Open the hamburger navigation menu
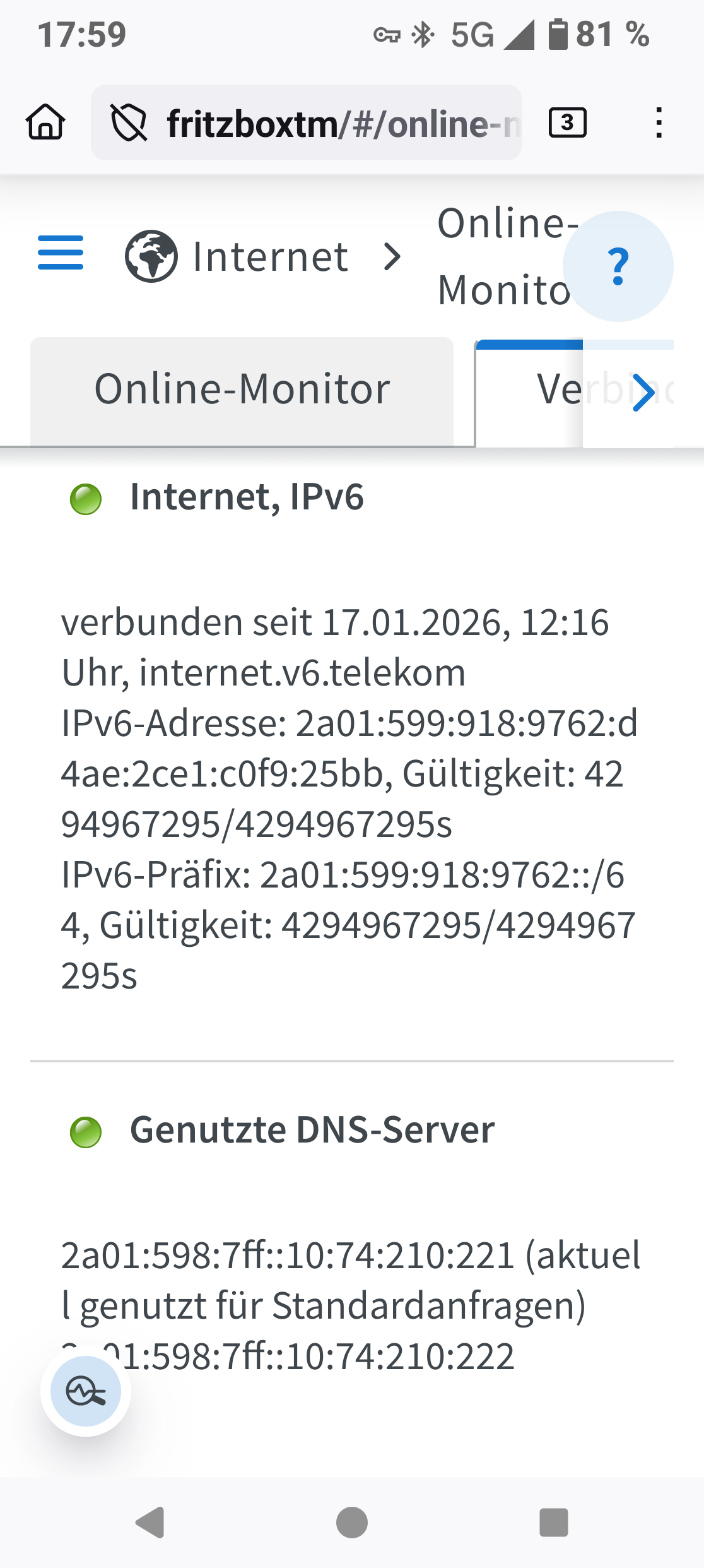 tap(61, 253)
